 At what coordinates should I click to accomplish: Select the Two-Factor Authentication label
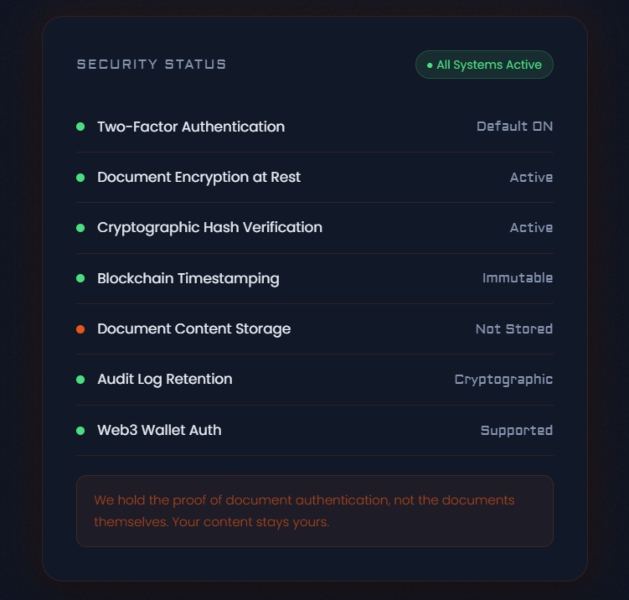[x=191, y=127]
